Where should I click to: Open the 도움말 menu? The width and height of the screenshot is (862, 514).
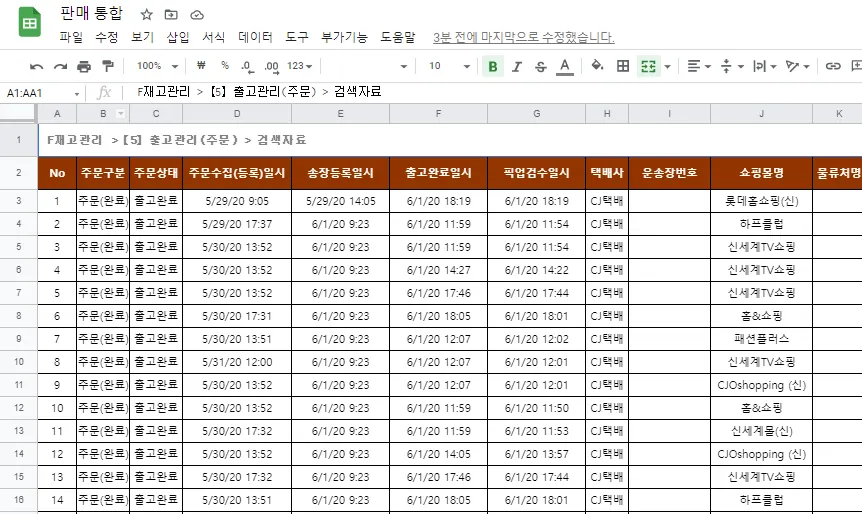tap(397, 37)
